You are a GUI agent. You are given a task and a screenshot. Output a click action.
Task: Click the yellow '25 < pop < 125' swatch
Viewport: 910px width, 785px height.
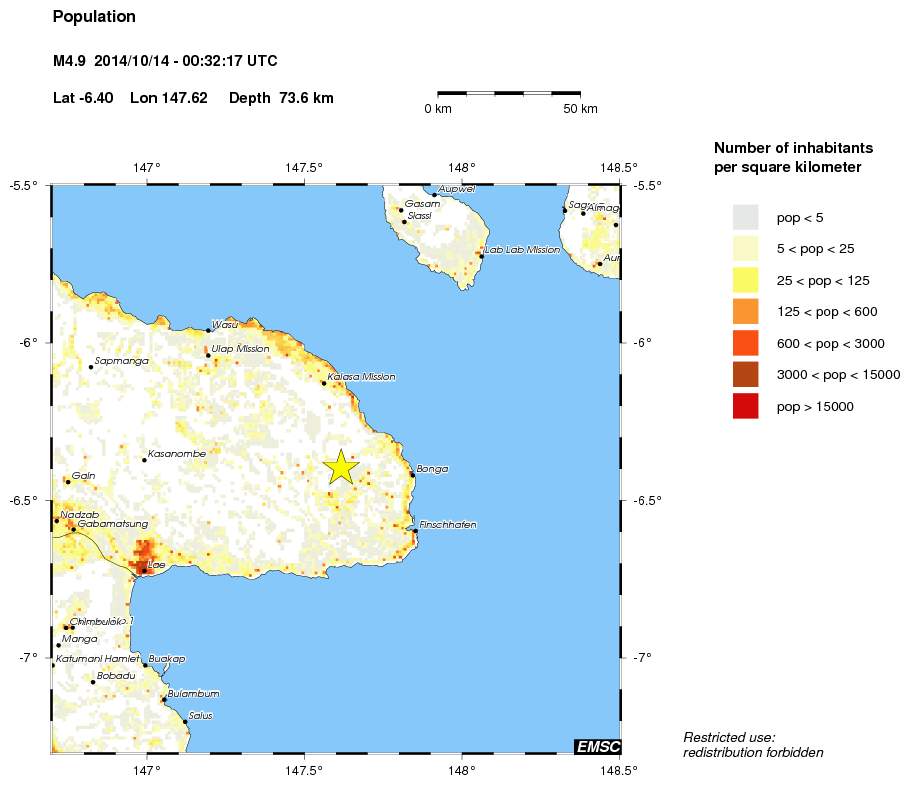pos(745,280)
